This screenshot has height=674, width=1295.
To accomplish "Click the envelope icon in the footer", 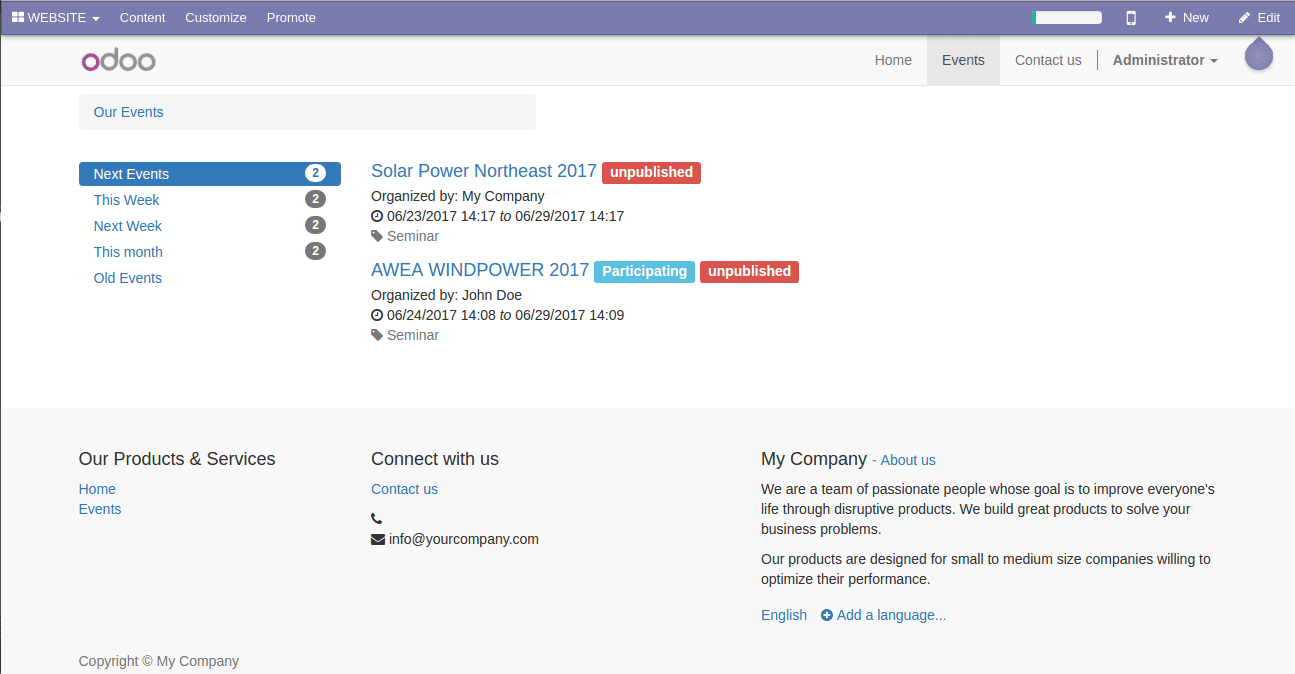I will click(378, 539).
